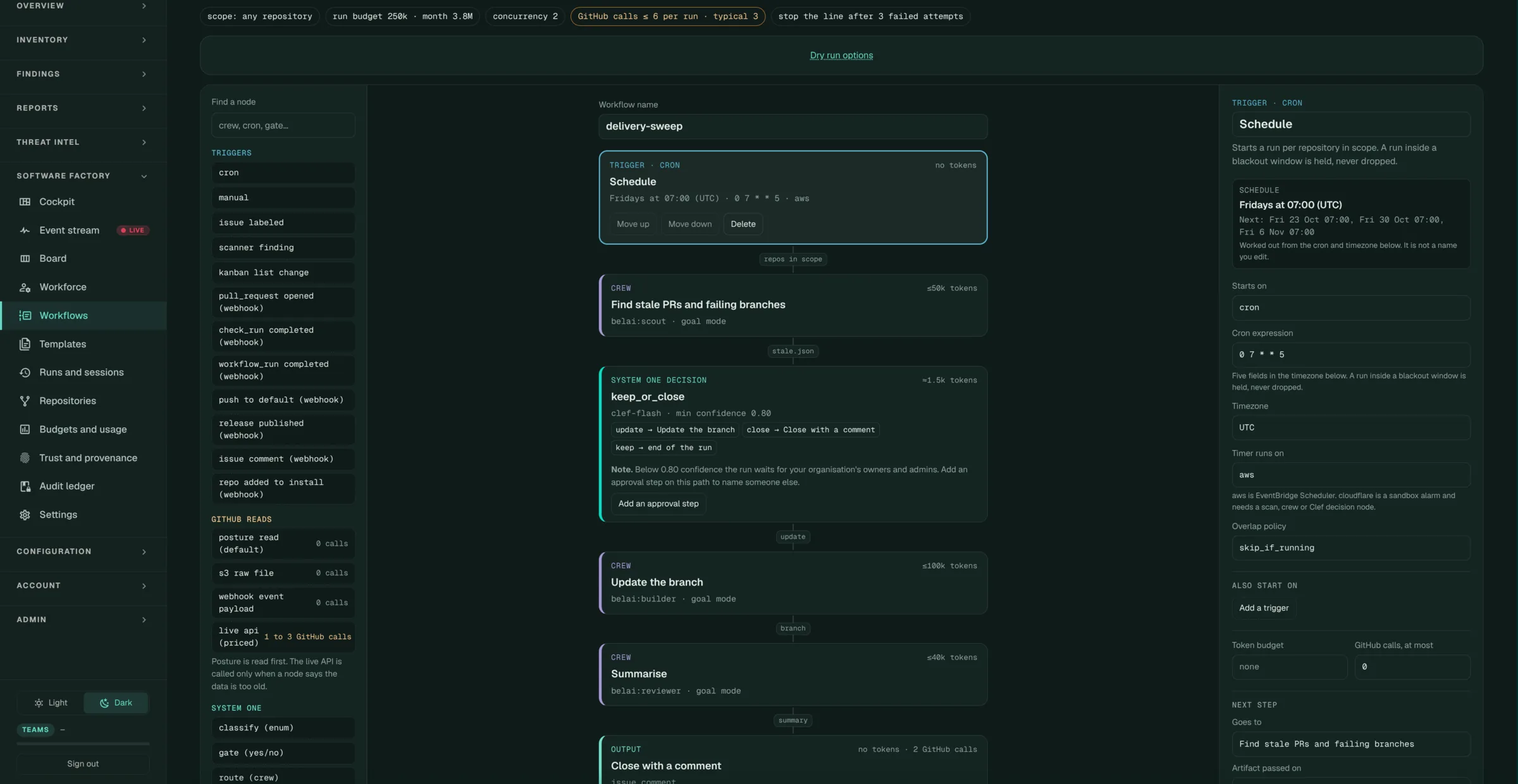
Task: Expand the Admin section
Action: tap(83, 620)
